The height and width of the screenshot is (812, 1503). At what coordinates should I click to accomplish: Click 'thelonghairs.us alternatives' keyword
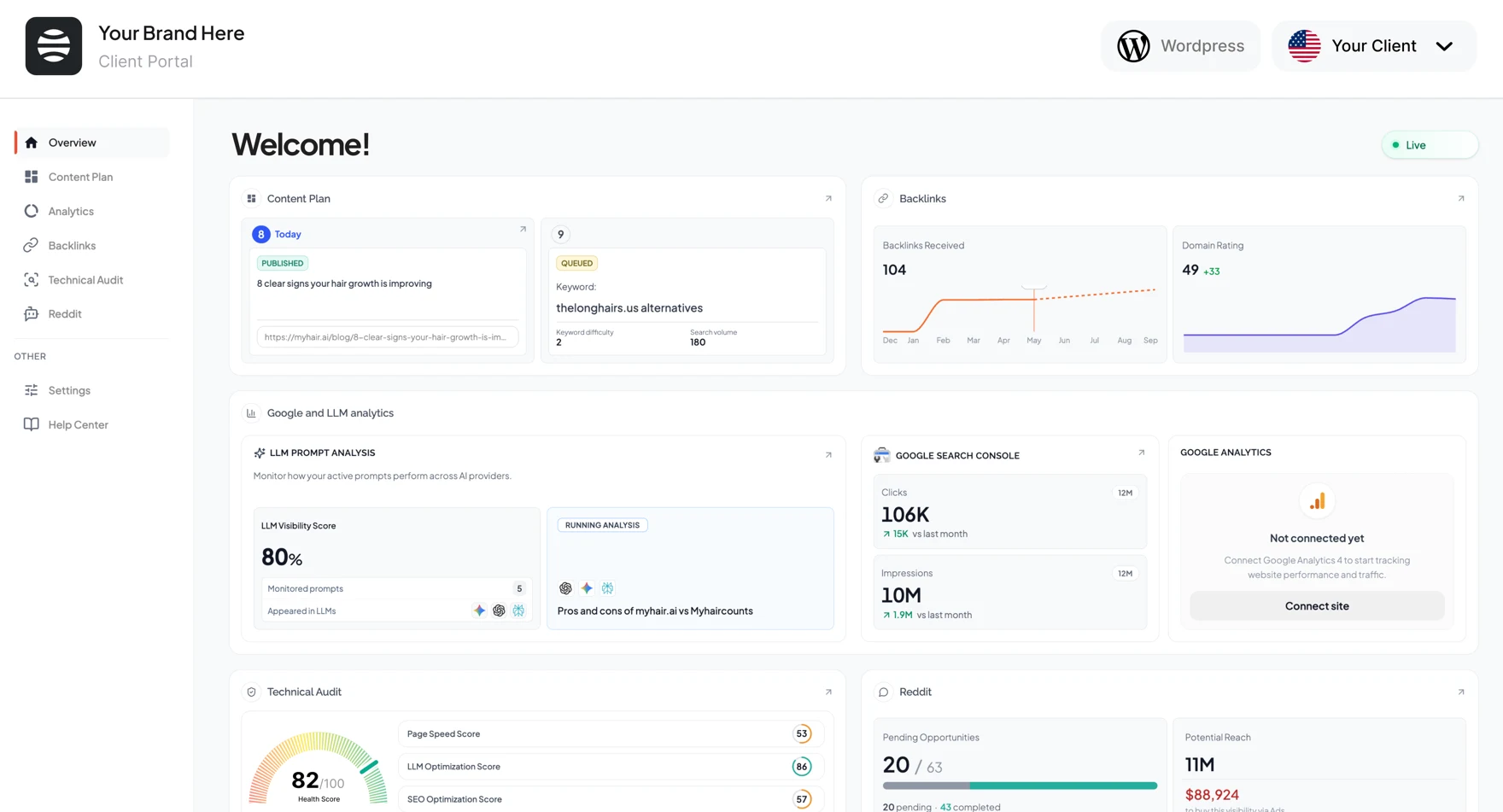[629, 308]
